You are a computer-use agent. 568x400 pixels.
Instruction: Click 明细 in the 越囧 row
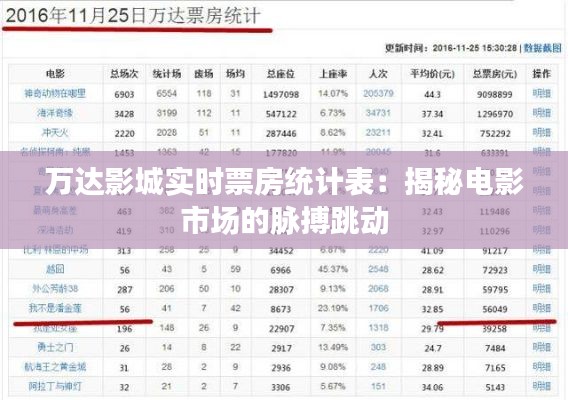click(x=542, y=269)
